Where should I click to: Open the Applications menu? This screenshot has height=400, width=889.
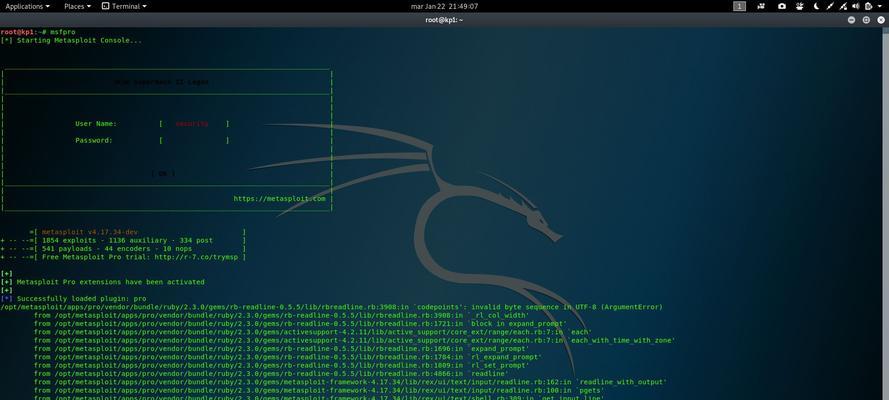[x=27, y=6]
